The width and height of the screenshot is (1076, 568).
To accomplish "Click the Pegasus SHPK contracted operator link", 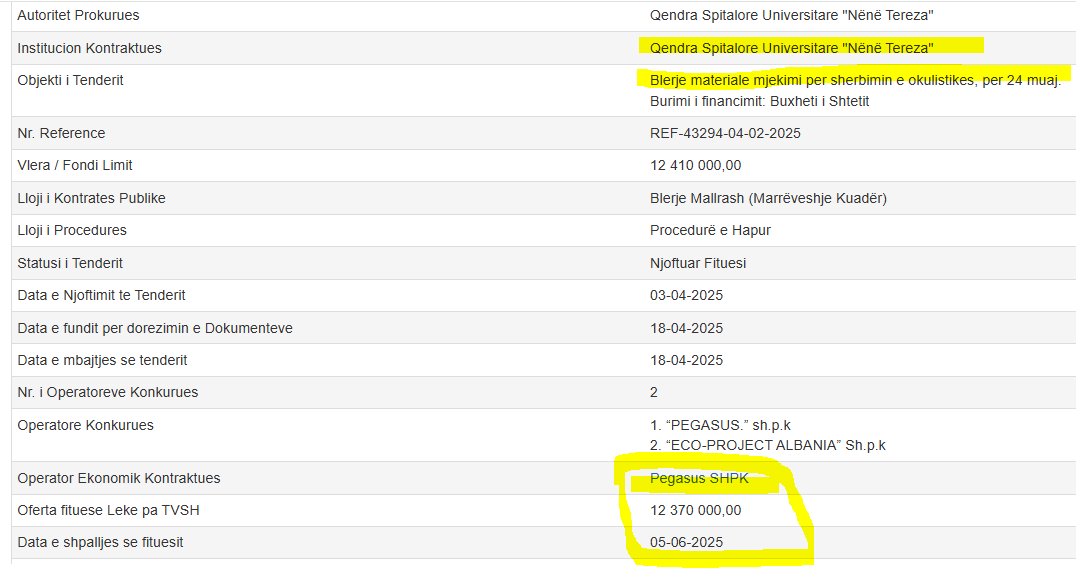I will (x=699, y=478).
